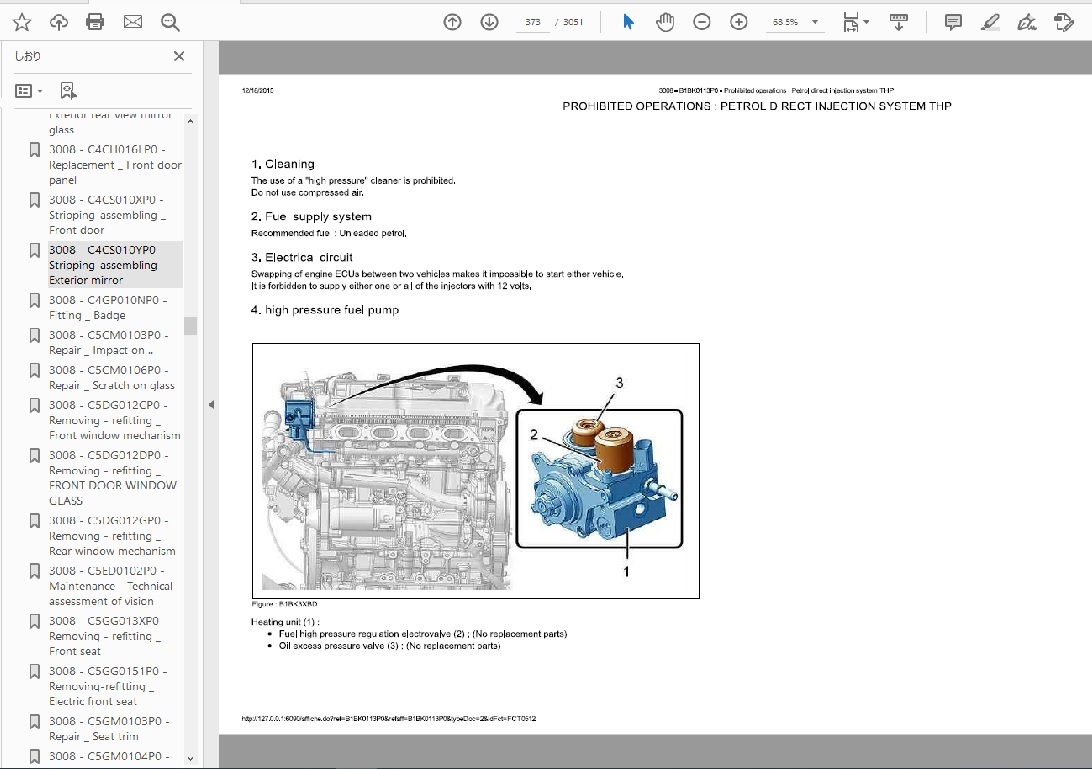The width and height of the screenshot is (1092, 769).
Task: Open bookmark C5GG0151P0 Electric front seat
Action: (108, 686)
